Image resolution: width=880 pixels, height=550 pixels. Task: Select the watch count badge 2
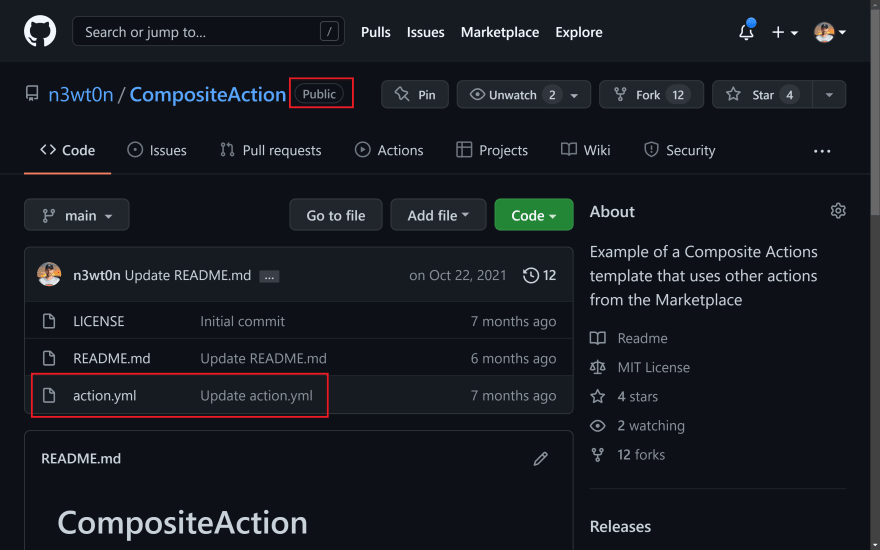[552, 95]
